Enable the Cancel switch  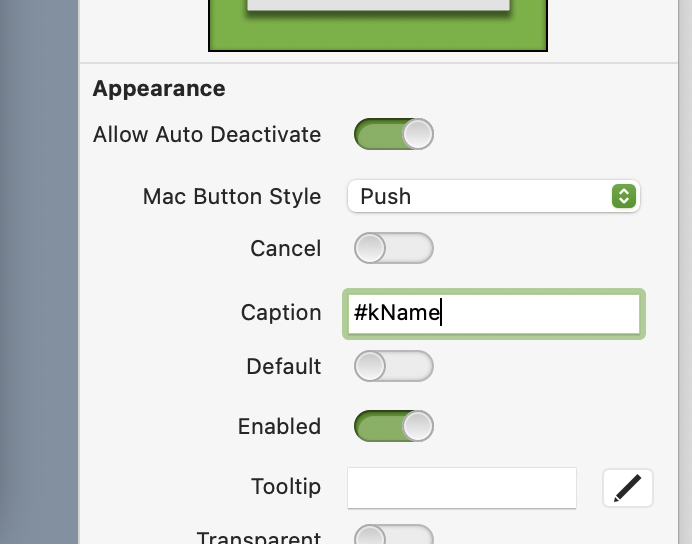(394, 248)
